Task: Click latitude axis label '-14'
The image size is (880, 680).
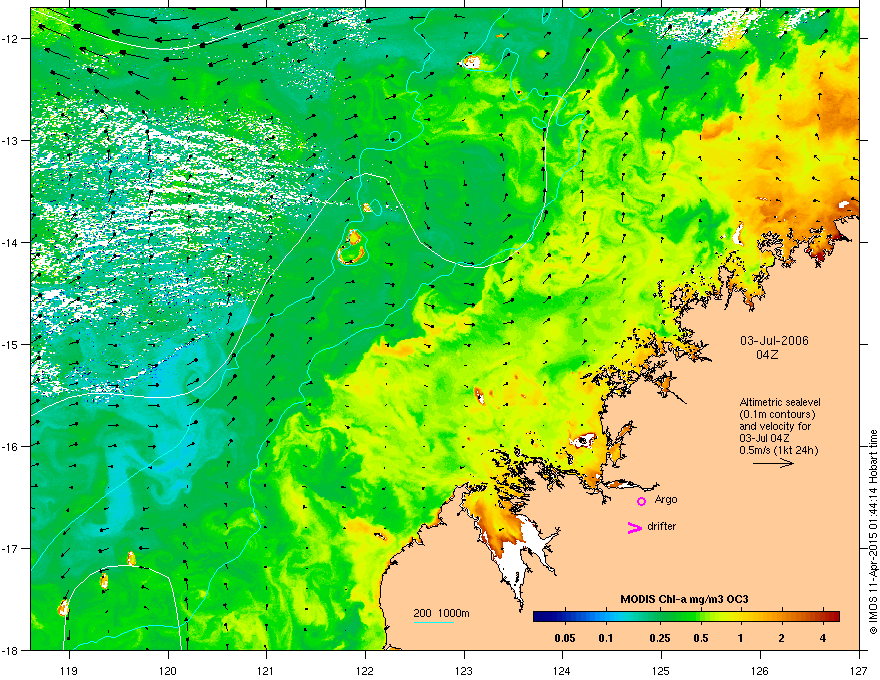Action: pos(10,242)
